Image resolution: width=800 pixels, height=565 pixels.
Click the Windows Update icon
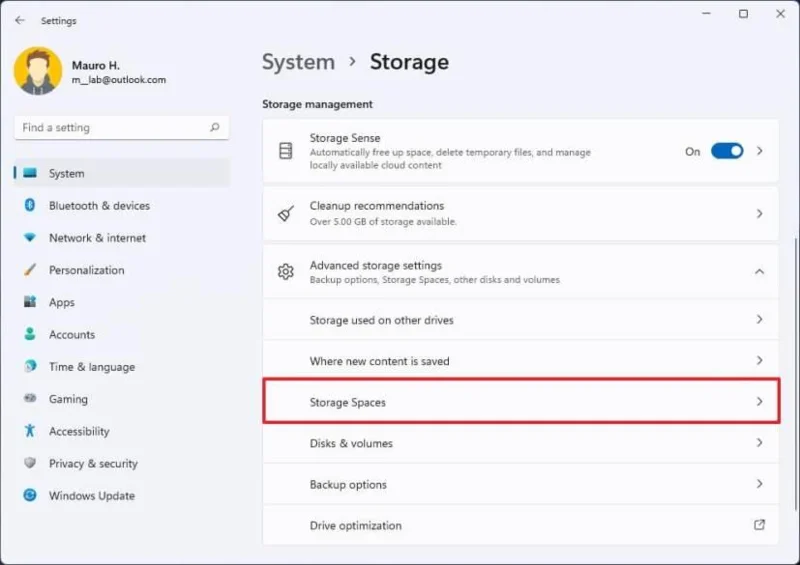click(x=30, y=495)
